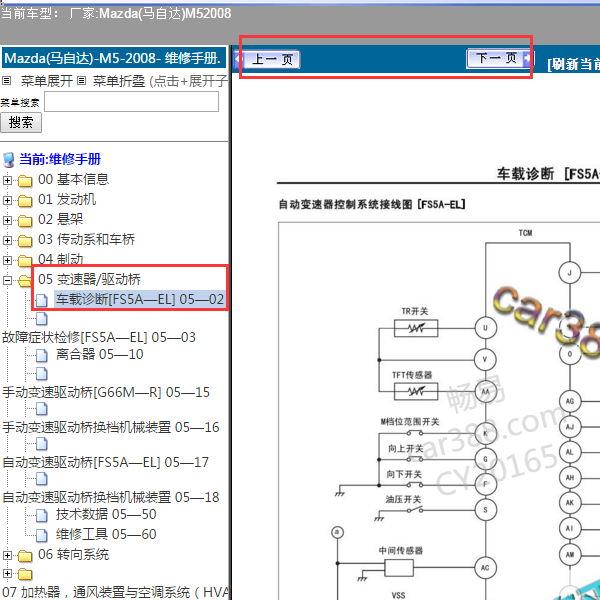600x600 pixels.
Task: Expand the 00 基本信息 tree node
Action: [x=7, y=180]
